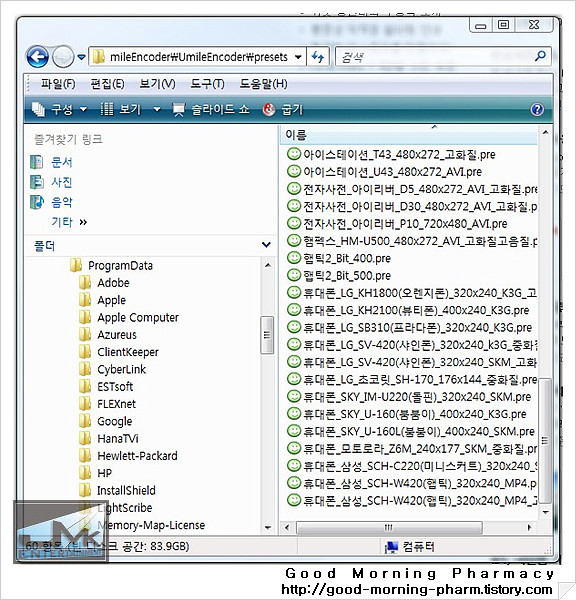Select 햅틱2_Bit_400.pre preset file

click(339, 258)
